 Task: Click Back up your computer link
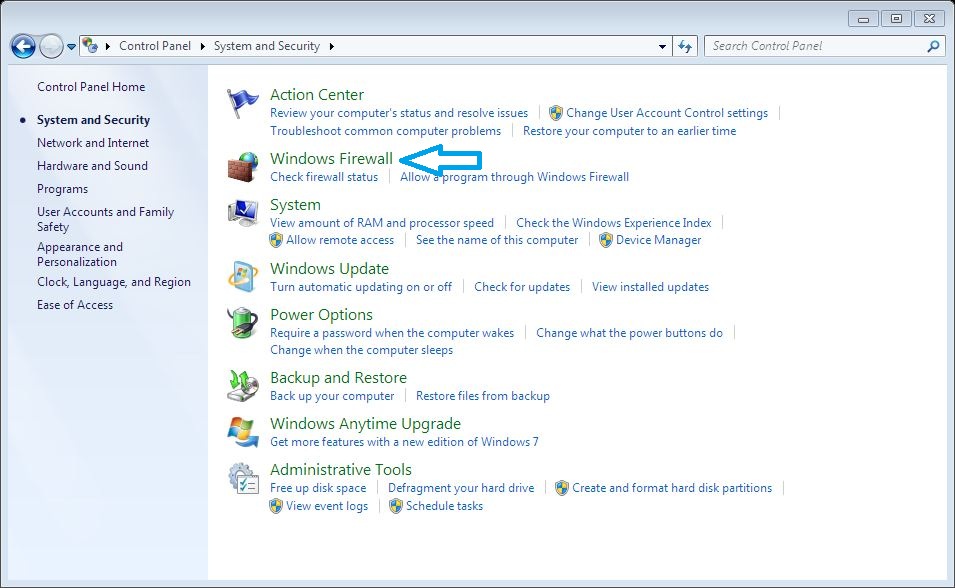(x=332, y=396)
